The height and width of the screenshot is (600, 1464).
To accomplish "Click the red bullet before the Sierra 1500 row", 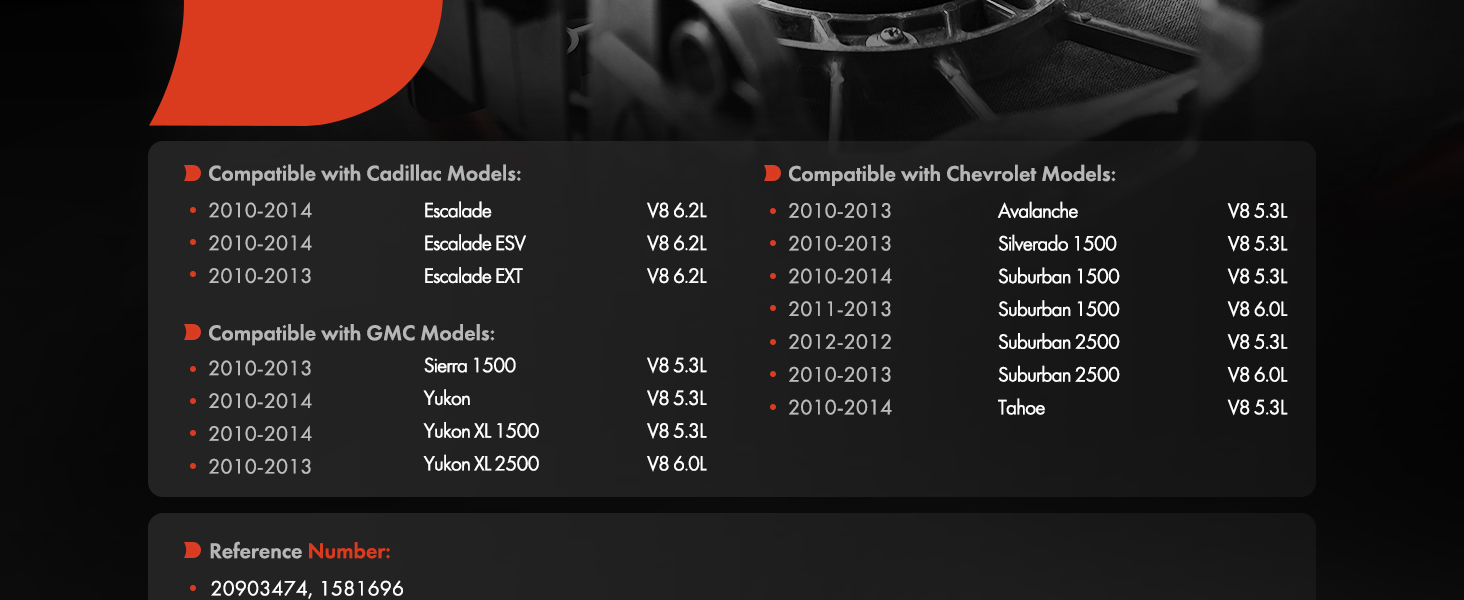I will [x=192, y=369].
